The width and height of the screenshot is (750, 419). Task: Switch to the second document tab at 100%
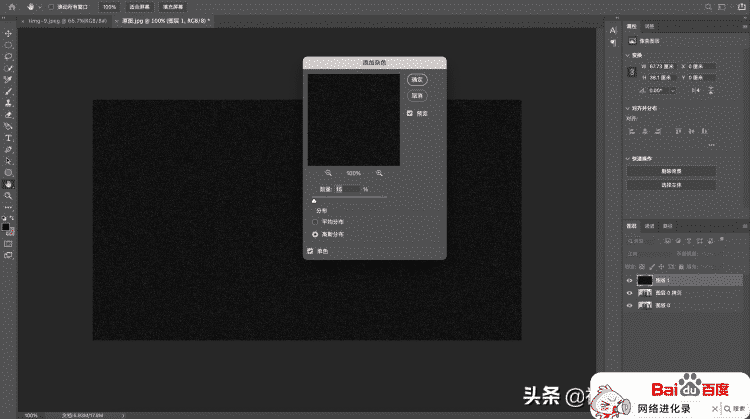pyautogui.click(x=165, y=21)
